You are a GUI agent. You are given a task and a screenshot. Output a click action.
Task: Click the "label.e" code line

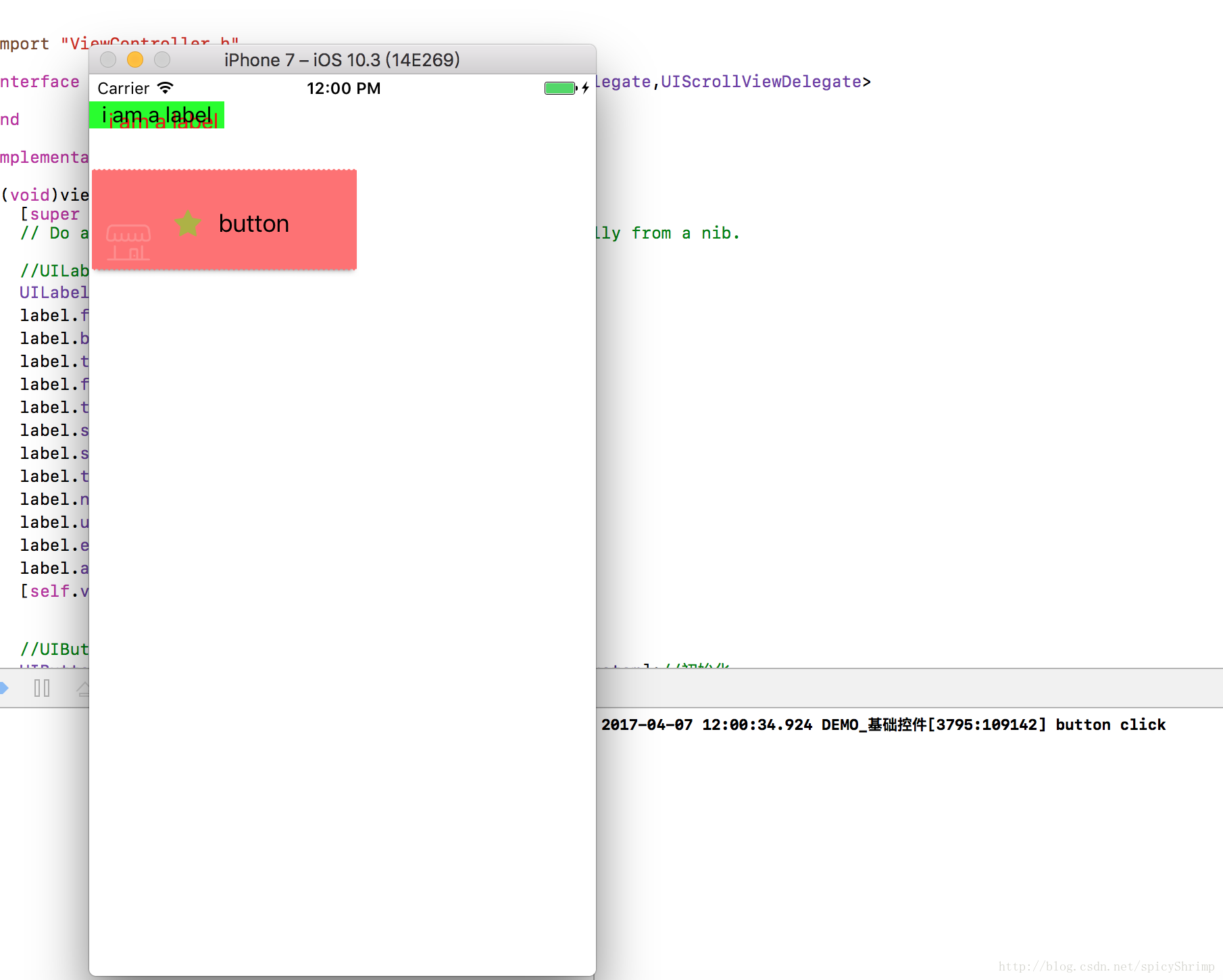(55, 545)
